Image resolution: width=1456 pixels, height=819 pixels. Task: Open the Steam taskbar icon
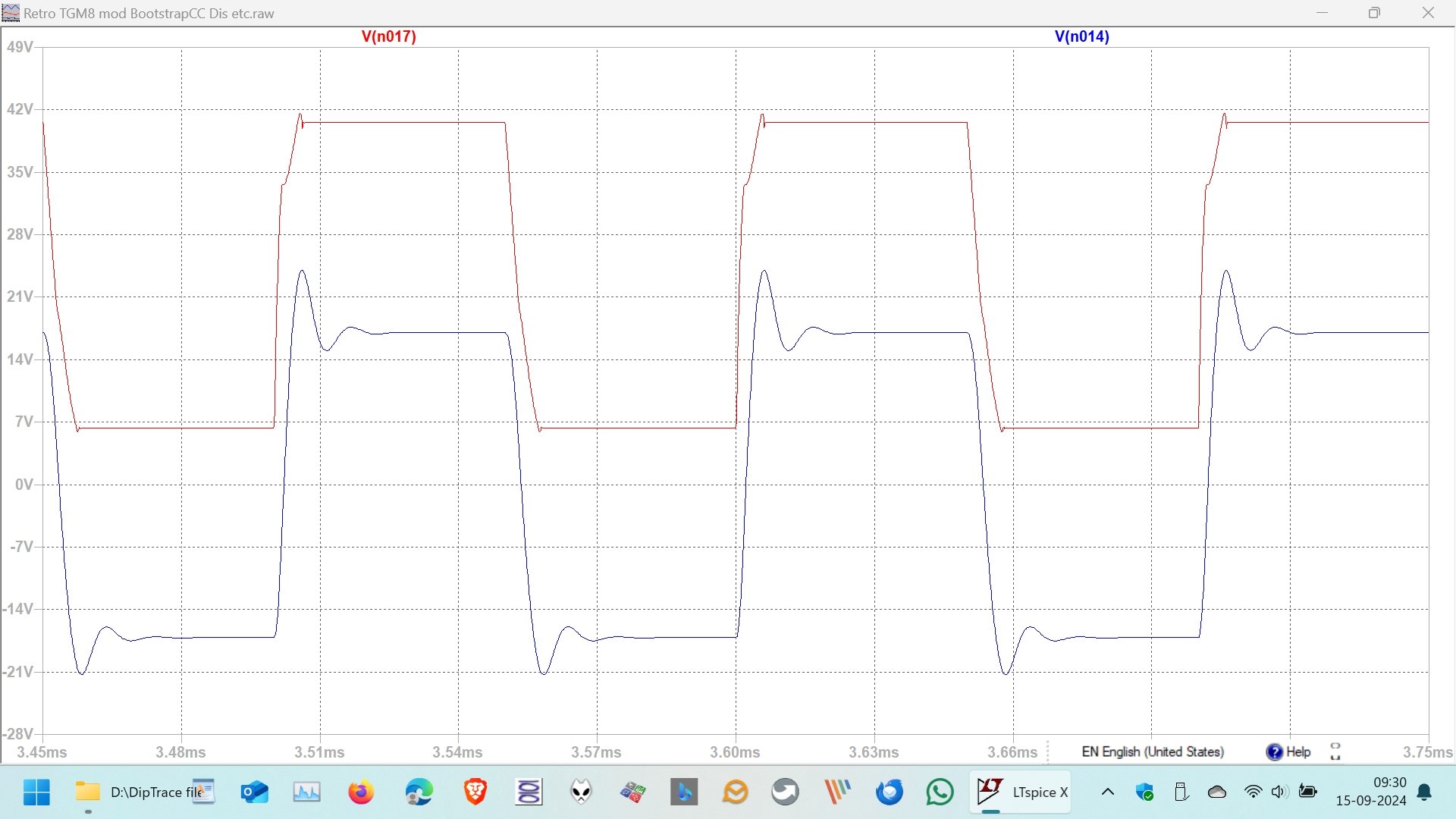coord(785,792)
